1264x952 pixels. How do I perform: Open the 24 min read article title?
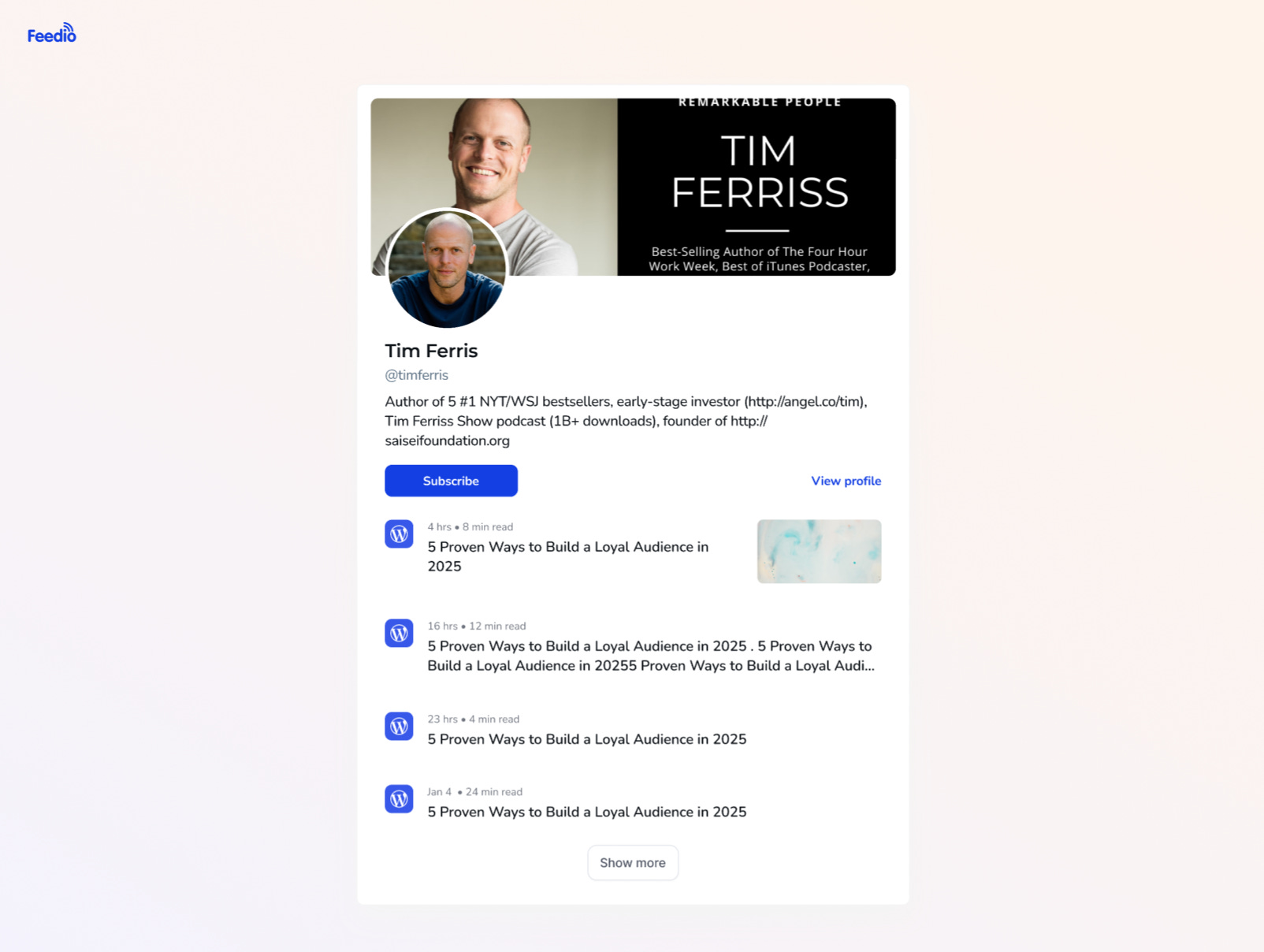(x=587, y=812)
